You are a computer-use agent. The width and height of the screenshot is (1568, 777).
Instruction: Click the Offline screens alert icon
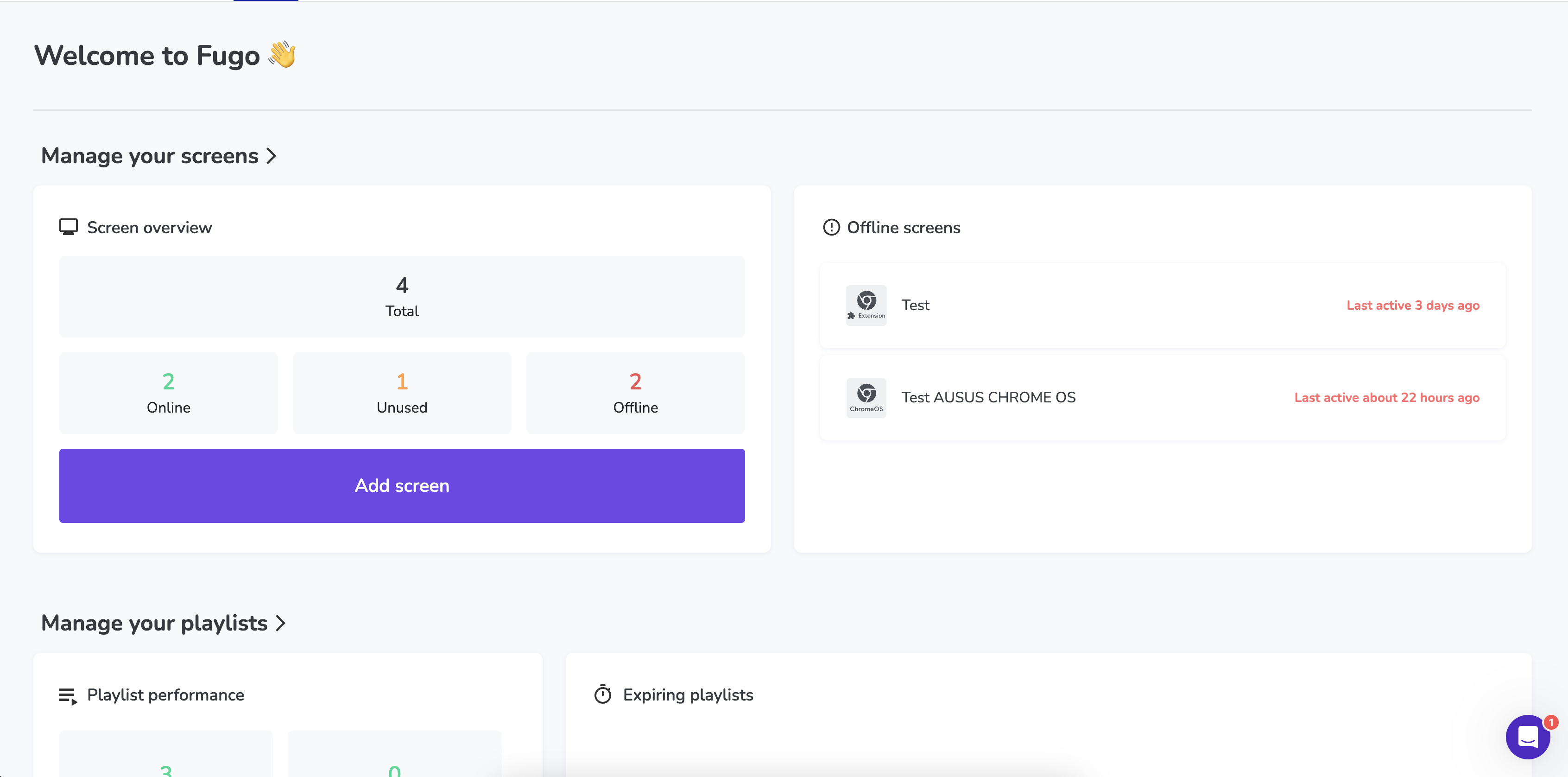click(x=831, y=227)
